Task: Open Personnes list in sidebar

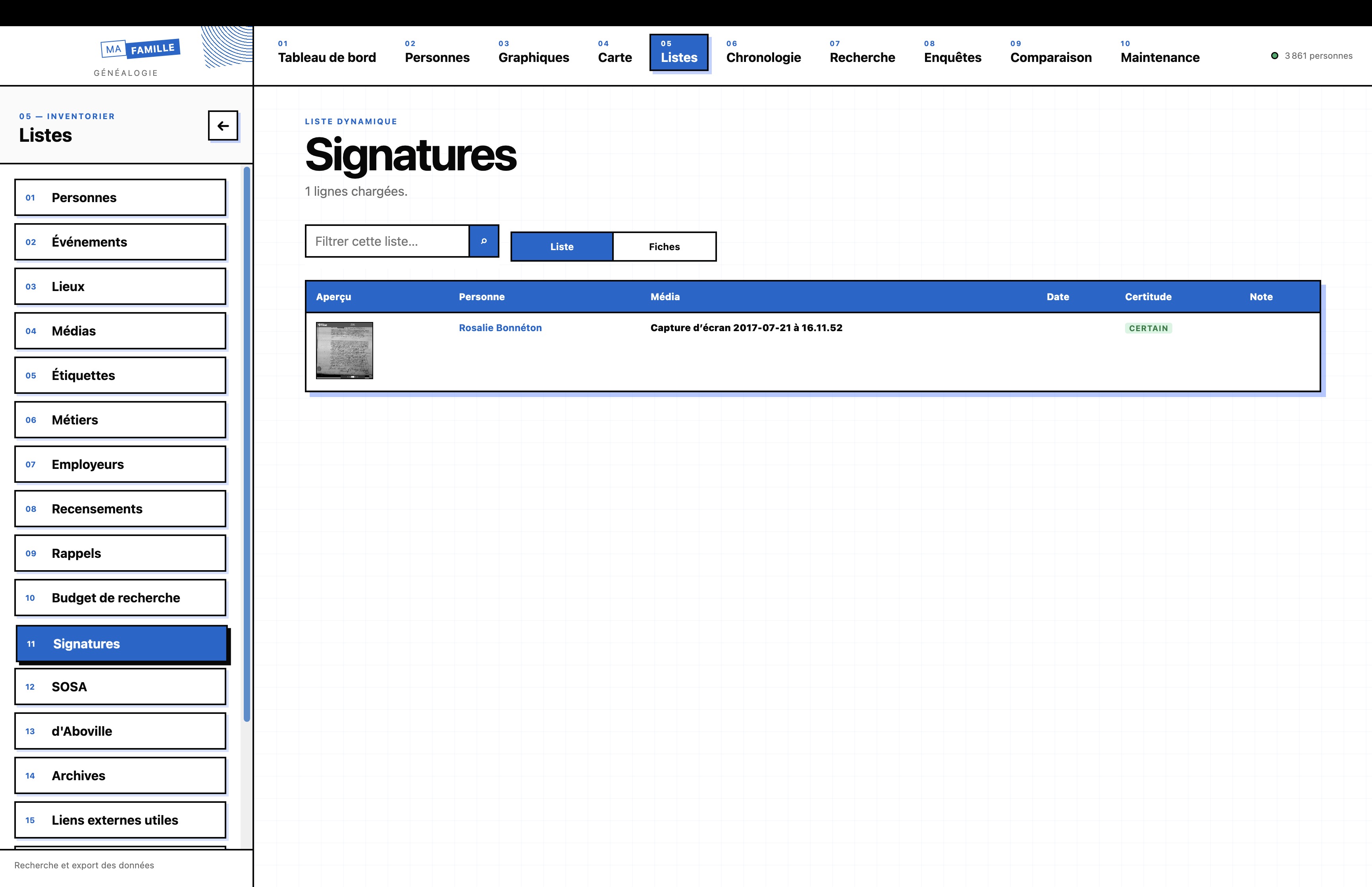Action: click(120, 198)
